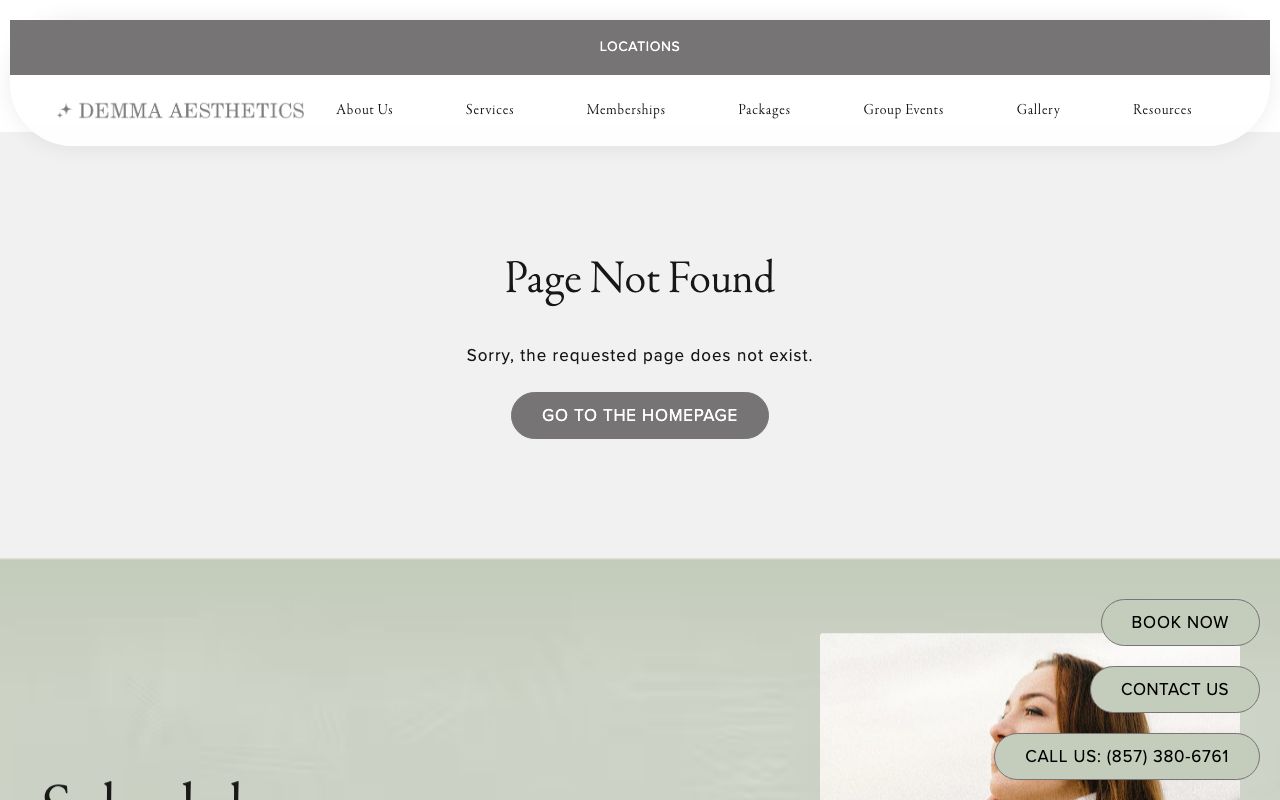The height and width of the screenshot is (800, 1280).
Task: Click the sparkle star icon in the logo
Action: (x=65, y=110)
